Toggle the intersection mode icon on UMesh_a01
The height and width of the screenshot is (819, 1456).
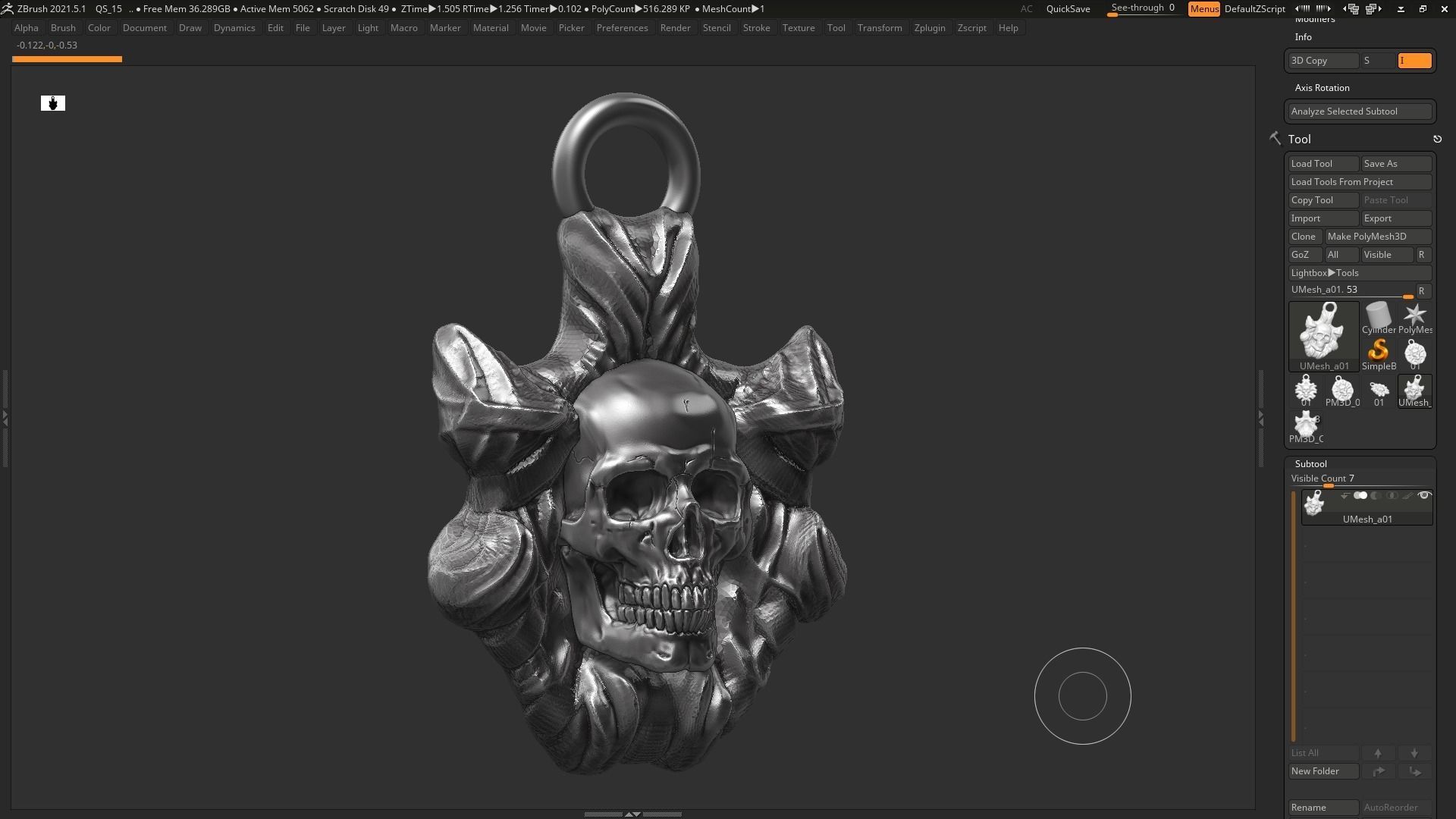(1392, 496)
